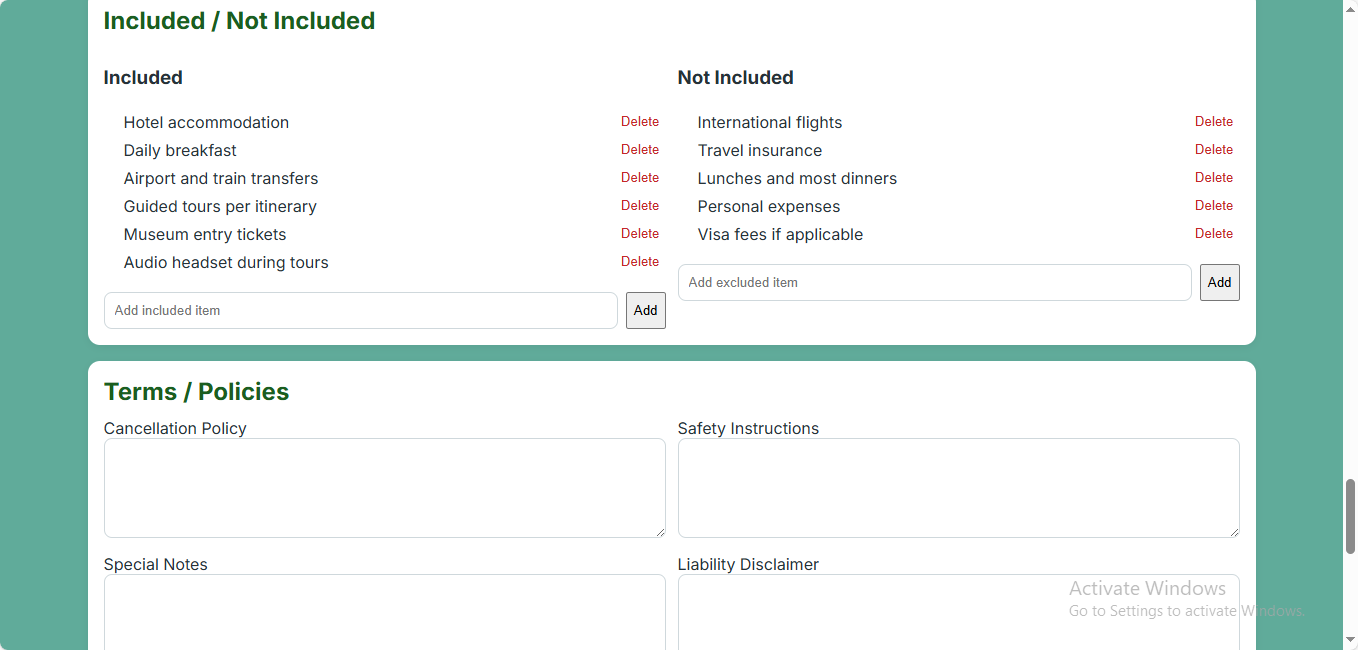Delete Museum entry tickets item
Image resolution: width=1358 pixels, height=650 pixels.
[x=639, y=234]
